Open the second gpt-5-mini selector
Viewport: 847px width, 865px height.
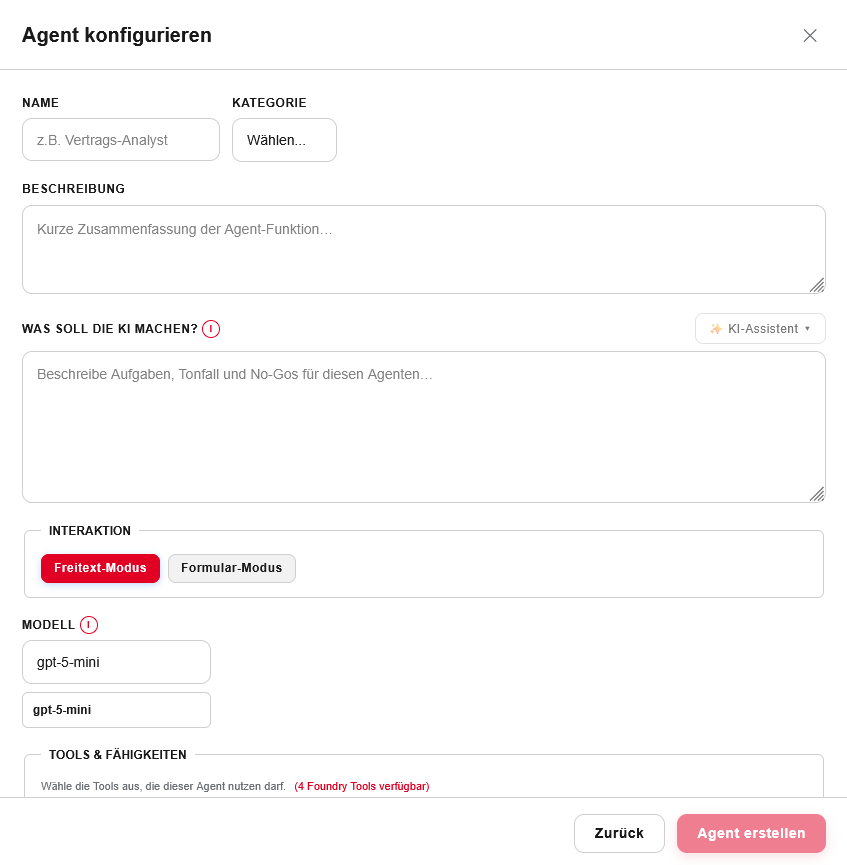(116, 710)
